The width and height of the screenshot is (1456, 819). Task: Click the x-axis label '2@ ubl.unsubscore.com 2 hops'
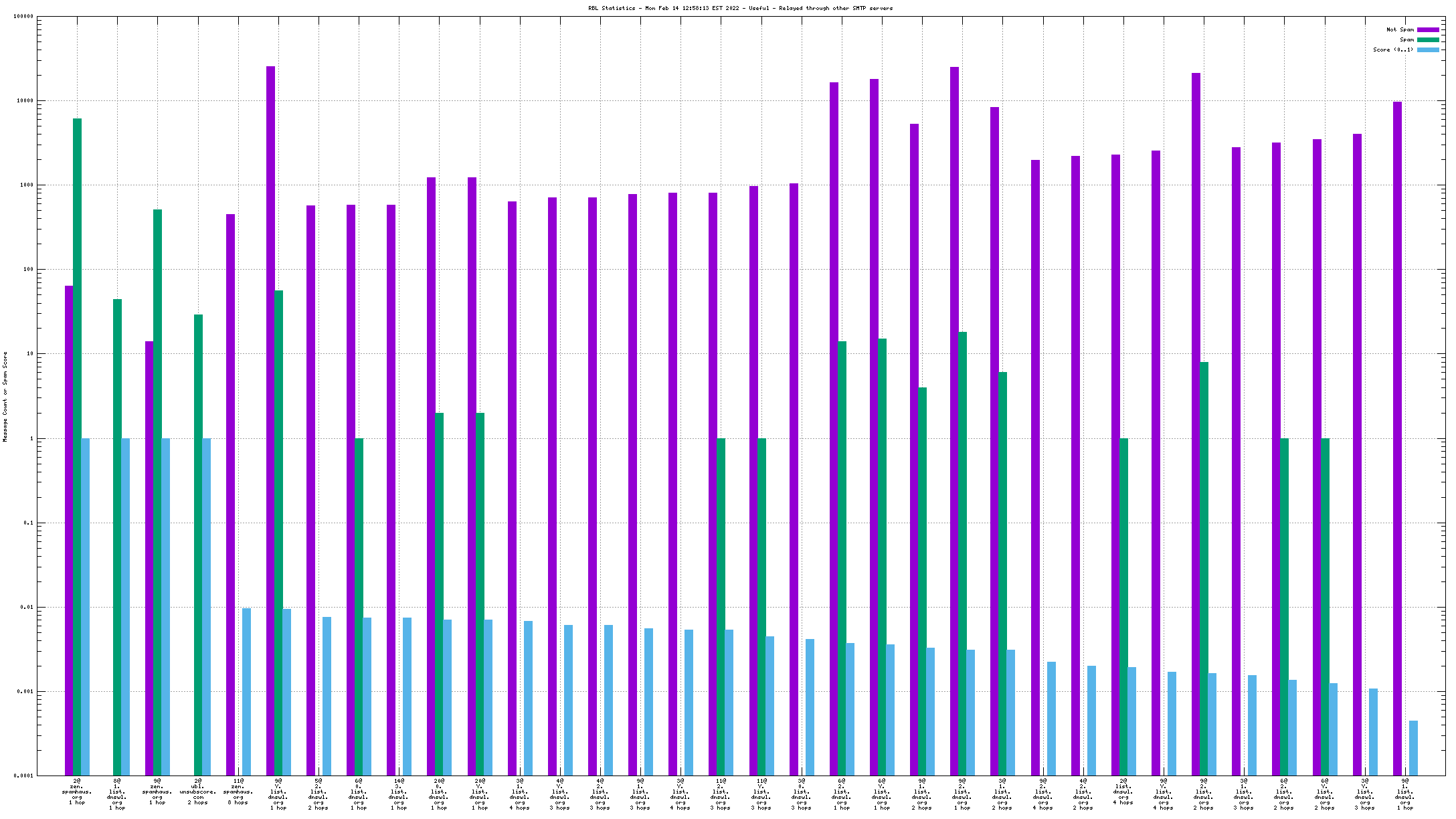point(198,792)
